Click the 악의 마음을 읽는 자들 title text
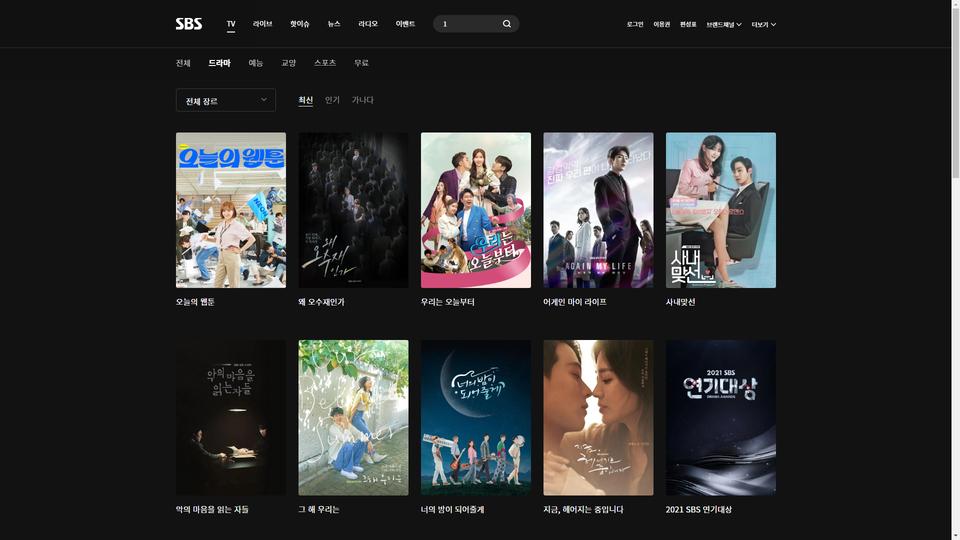Image resolution: width=960 pixels, height=540 pixels. 212,509
